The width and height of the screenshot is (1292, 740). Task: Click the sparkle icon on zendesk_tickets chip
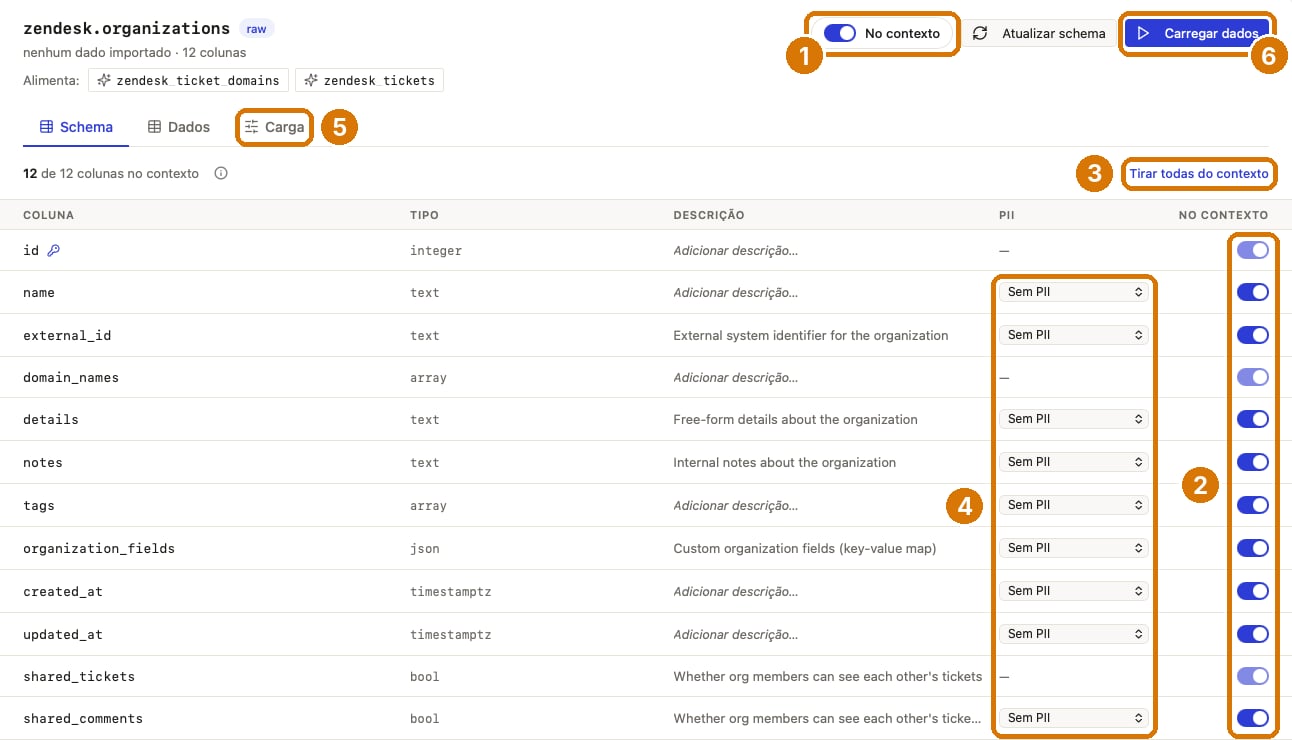click(311, 80)
